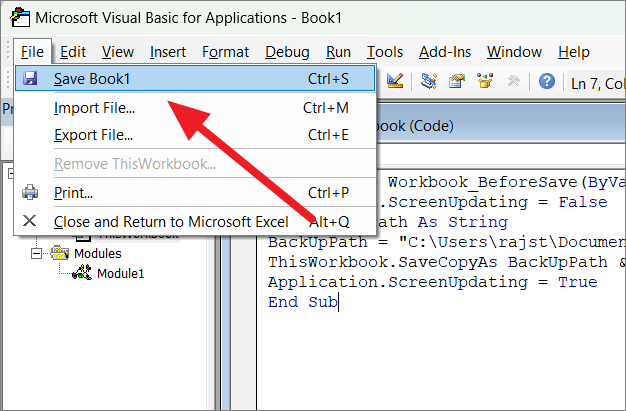Collapse the Modules folder node
This screenshot has width=626, height=411.
(36, 253)
